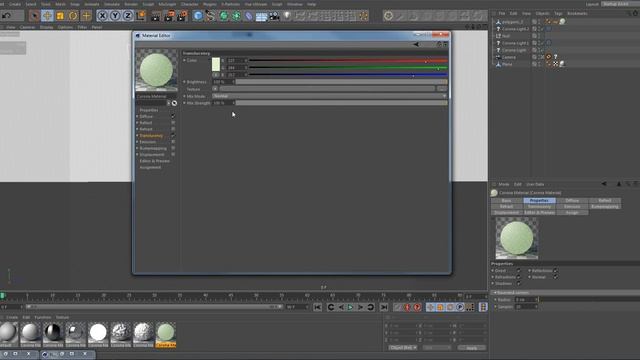Open the Character menu
640x360 pixels.
[189, 4]
